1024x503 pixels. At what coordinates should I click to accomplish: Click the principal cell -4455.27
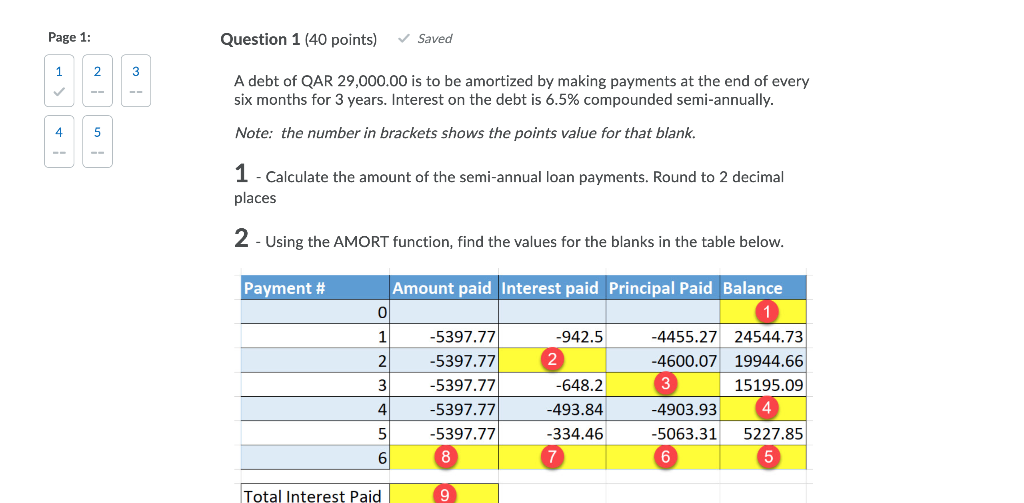click(664, 337)
